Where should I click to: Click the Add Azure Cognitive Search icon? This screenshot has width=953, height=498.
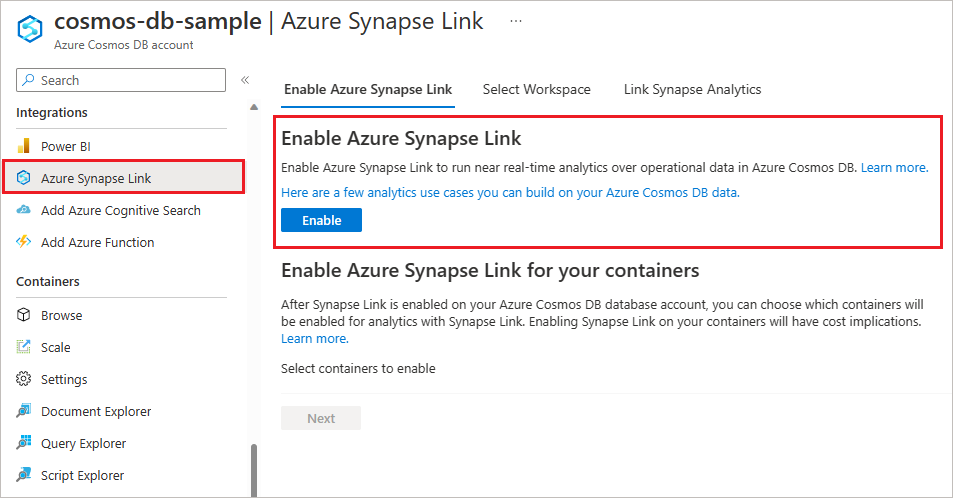coord(24,210)
